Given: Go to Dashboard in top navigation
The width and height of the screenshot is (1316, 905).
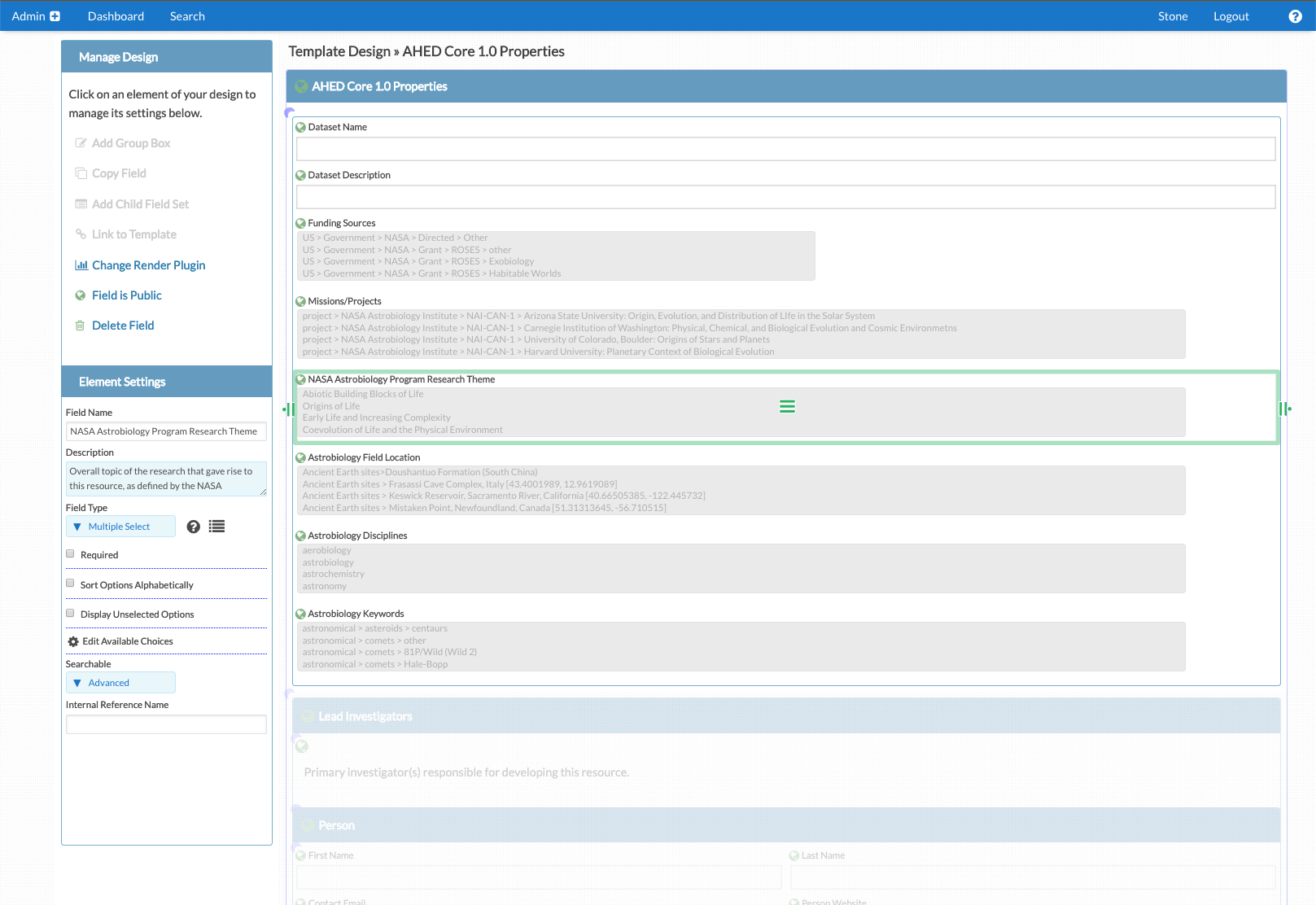Looking at the screenshot, I should pos(116,16).
